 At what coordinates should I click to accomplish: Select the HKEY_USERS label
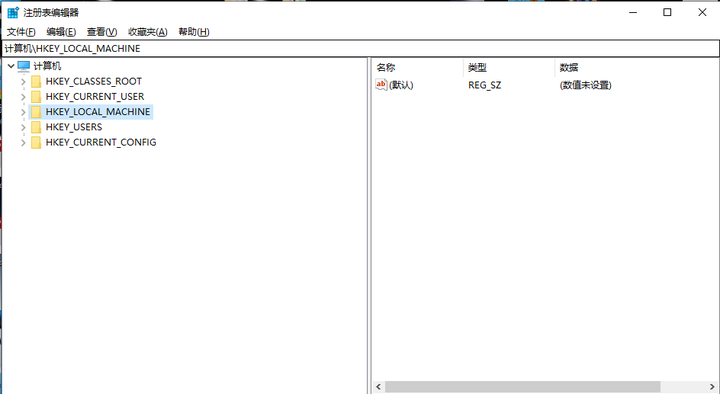click(74, 127)
